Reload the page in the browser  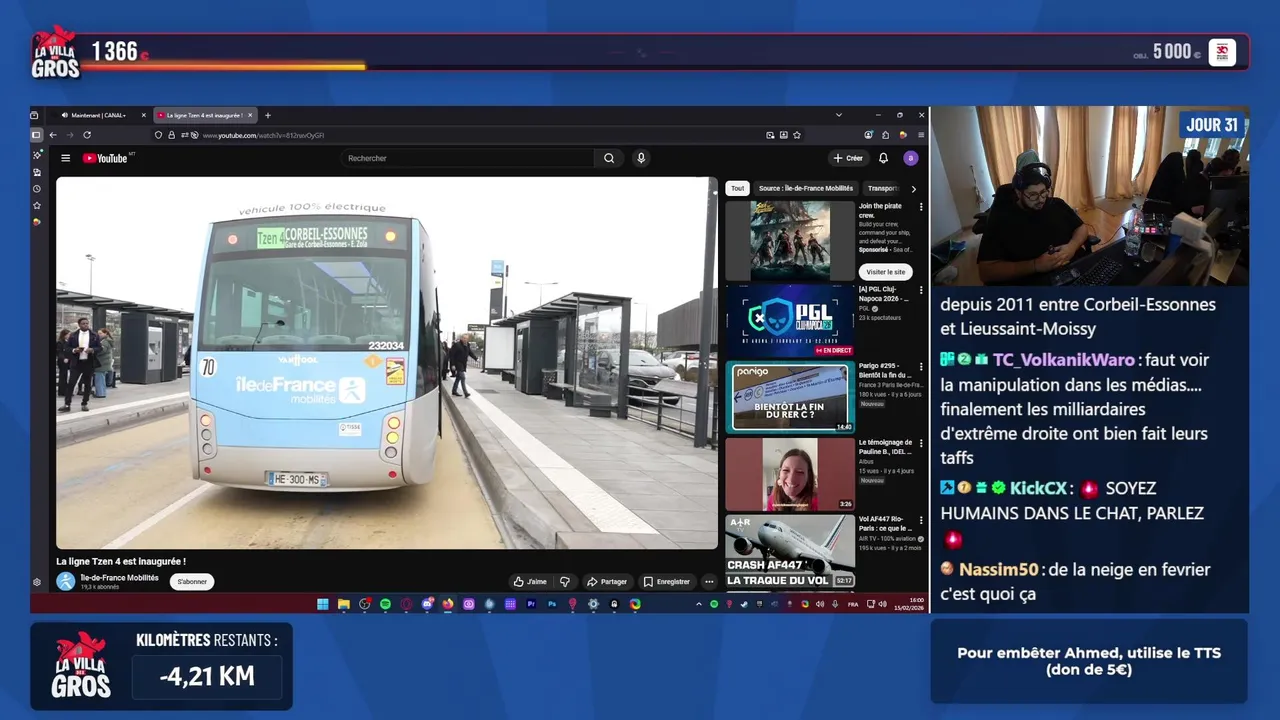click(x=87, y=135)
